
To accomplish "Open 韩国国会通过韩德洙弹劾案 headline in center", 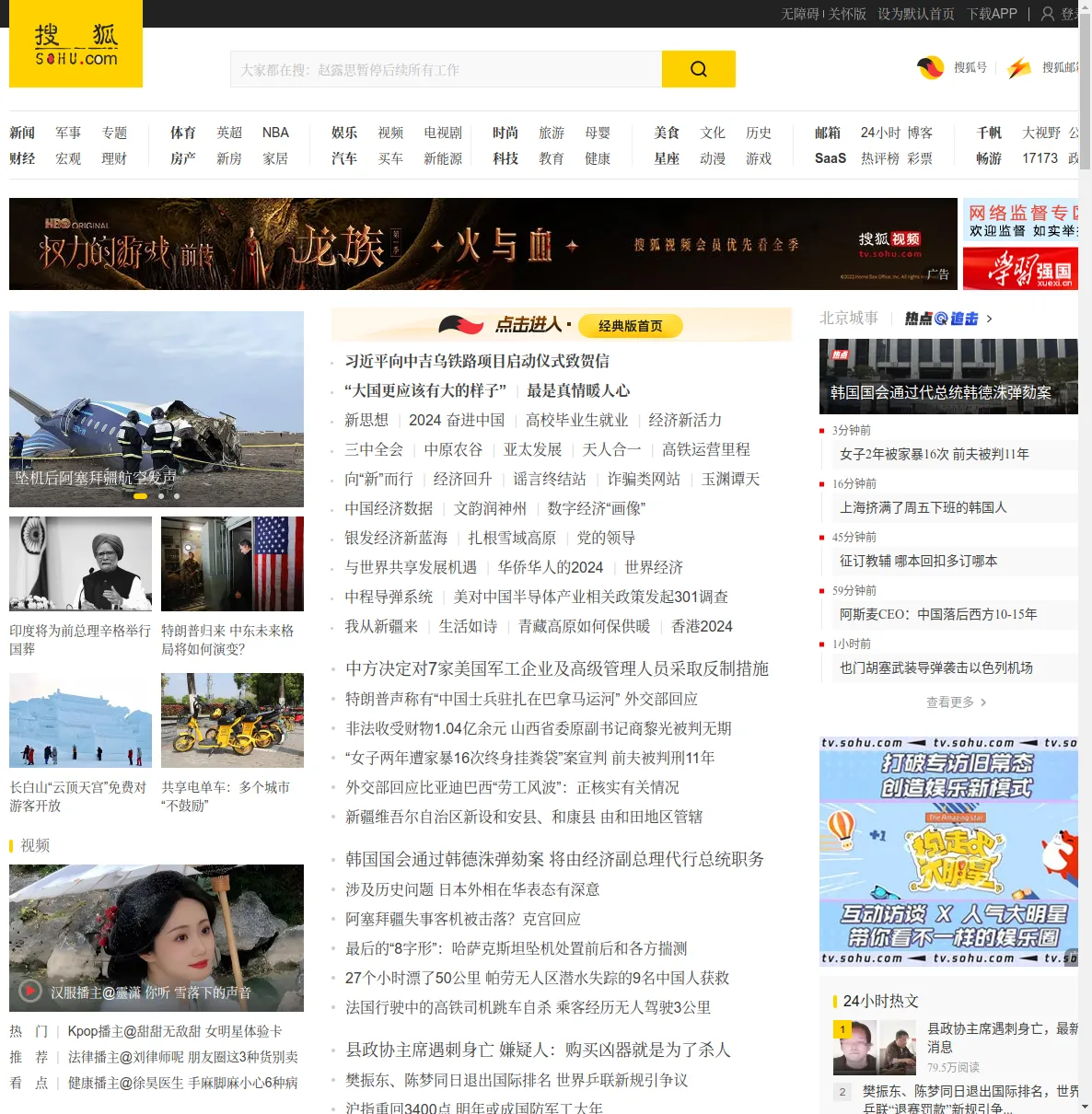I will point(555,859).
